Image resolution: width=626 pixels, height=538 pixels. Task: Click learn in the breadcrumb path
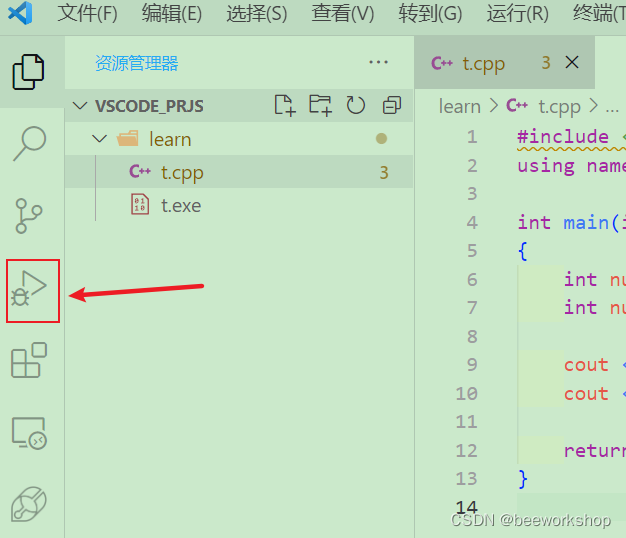[x=460, y=107]
